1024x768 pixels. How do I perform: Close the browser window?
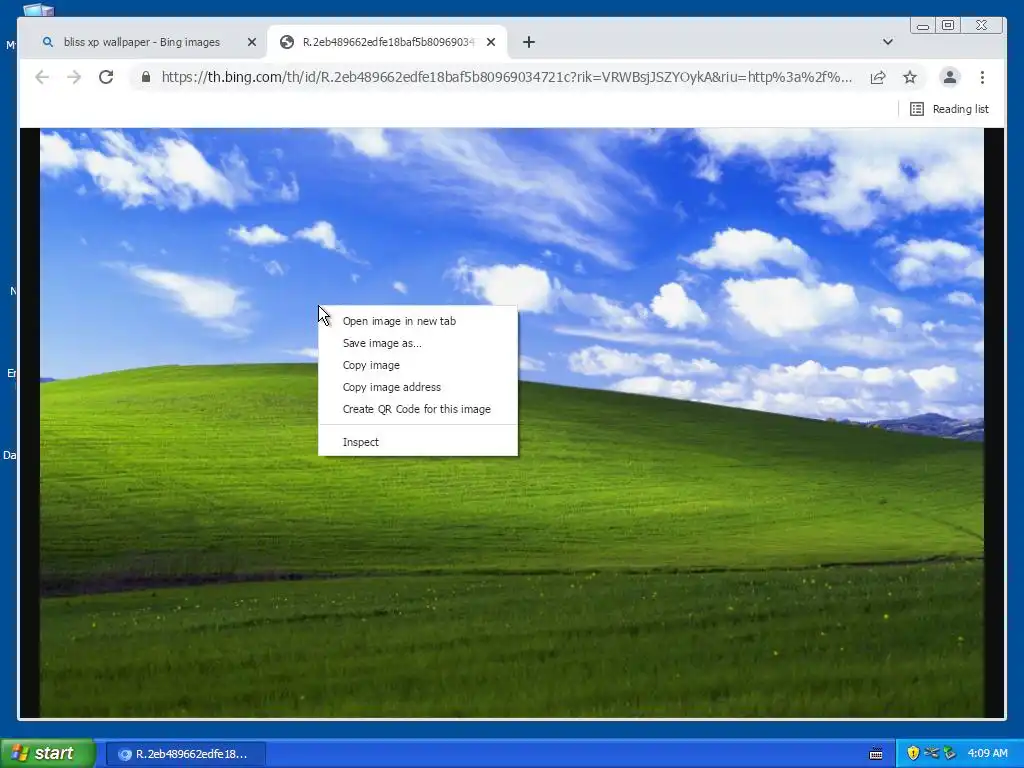click(982, 25)
